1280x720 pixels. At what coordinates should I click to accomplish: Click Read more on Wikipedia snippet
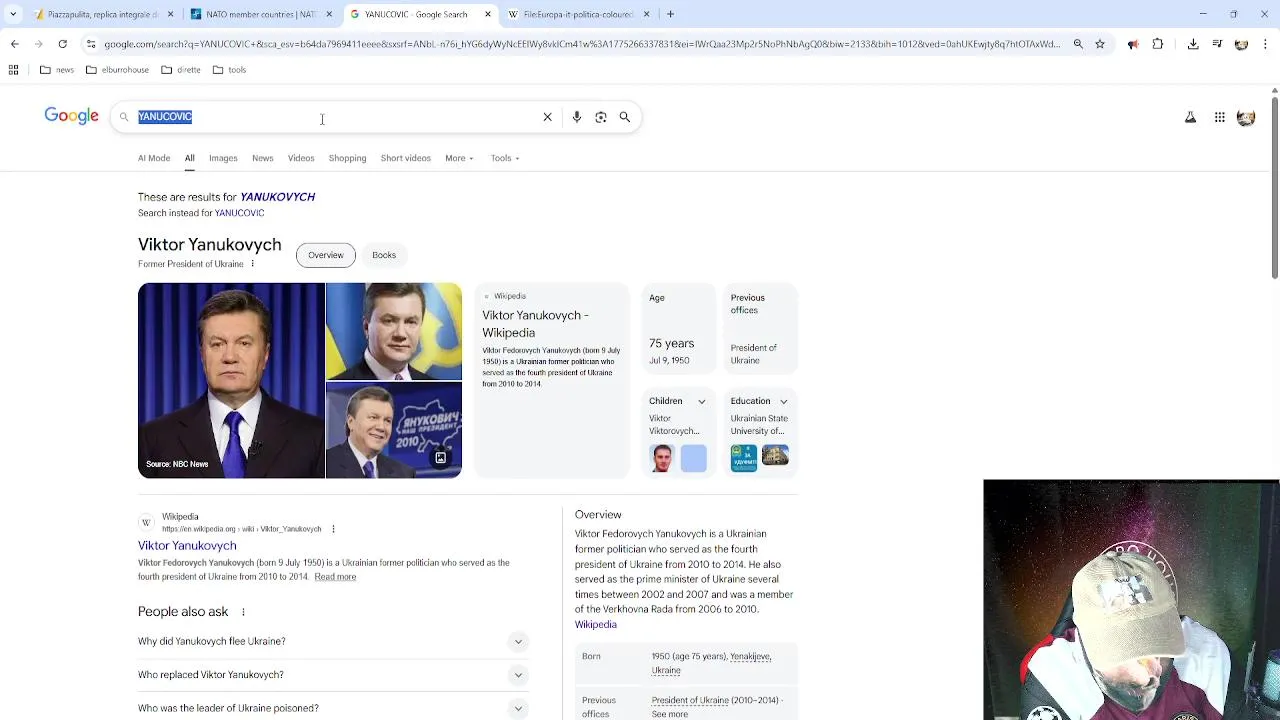pyautogui.click(x=335, y=577)
